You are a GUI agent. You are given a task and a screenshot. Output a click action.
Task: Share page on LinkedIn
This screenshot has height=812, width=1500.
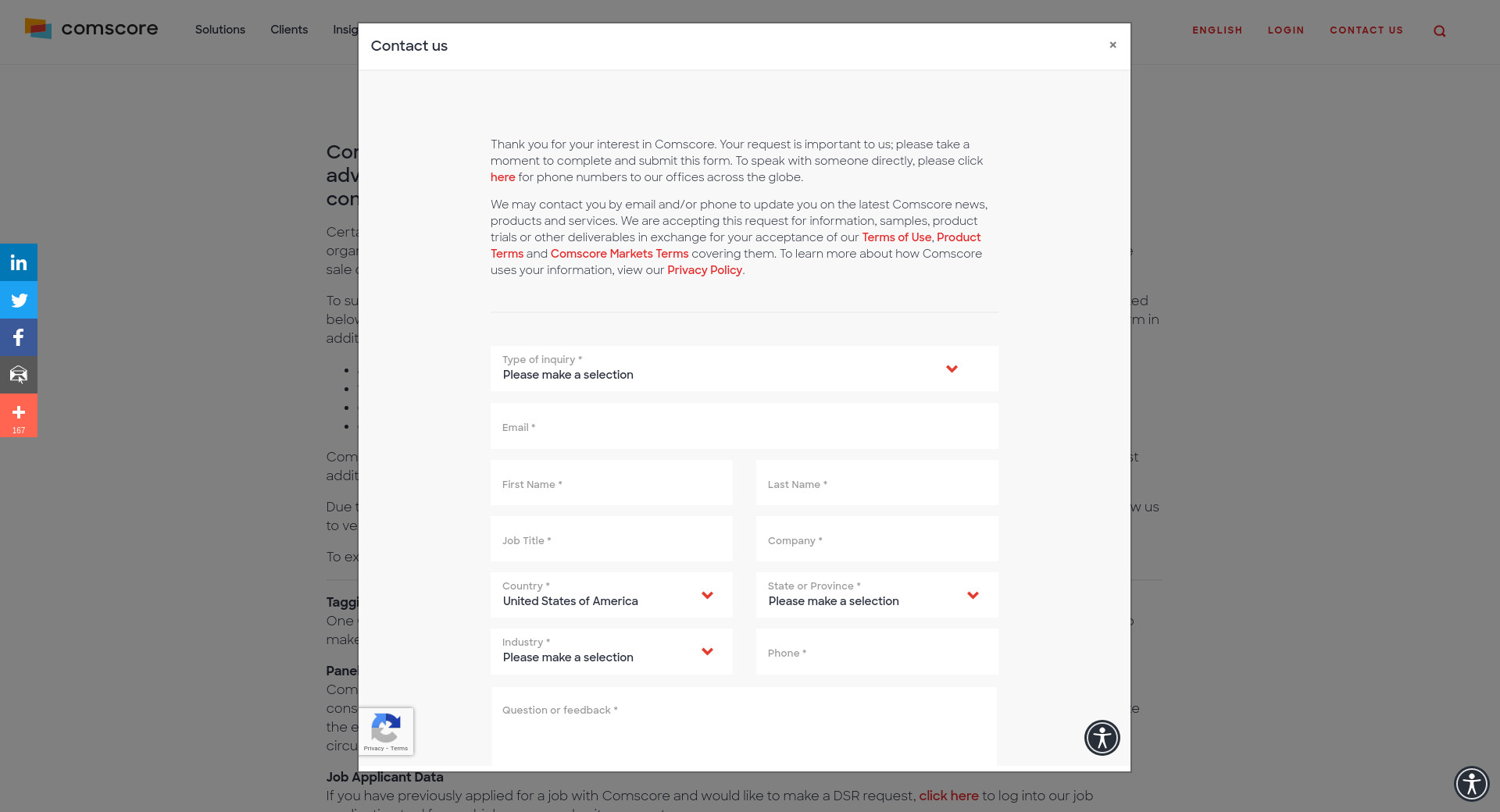click(19, 262)
